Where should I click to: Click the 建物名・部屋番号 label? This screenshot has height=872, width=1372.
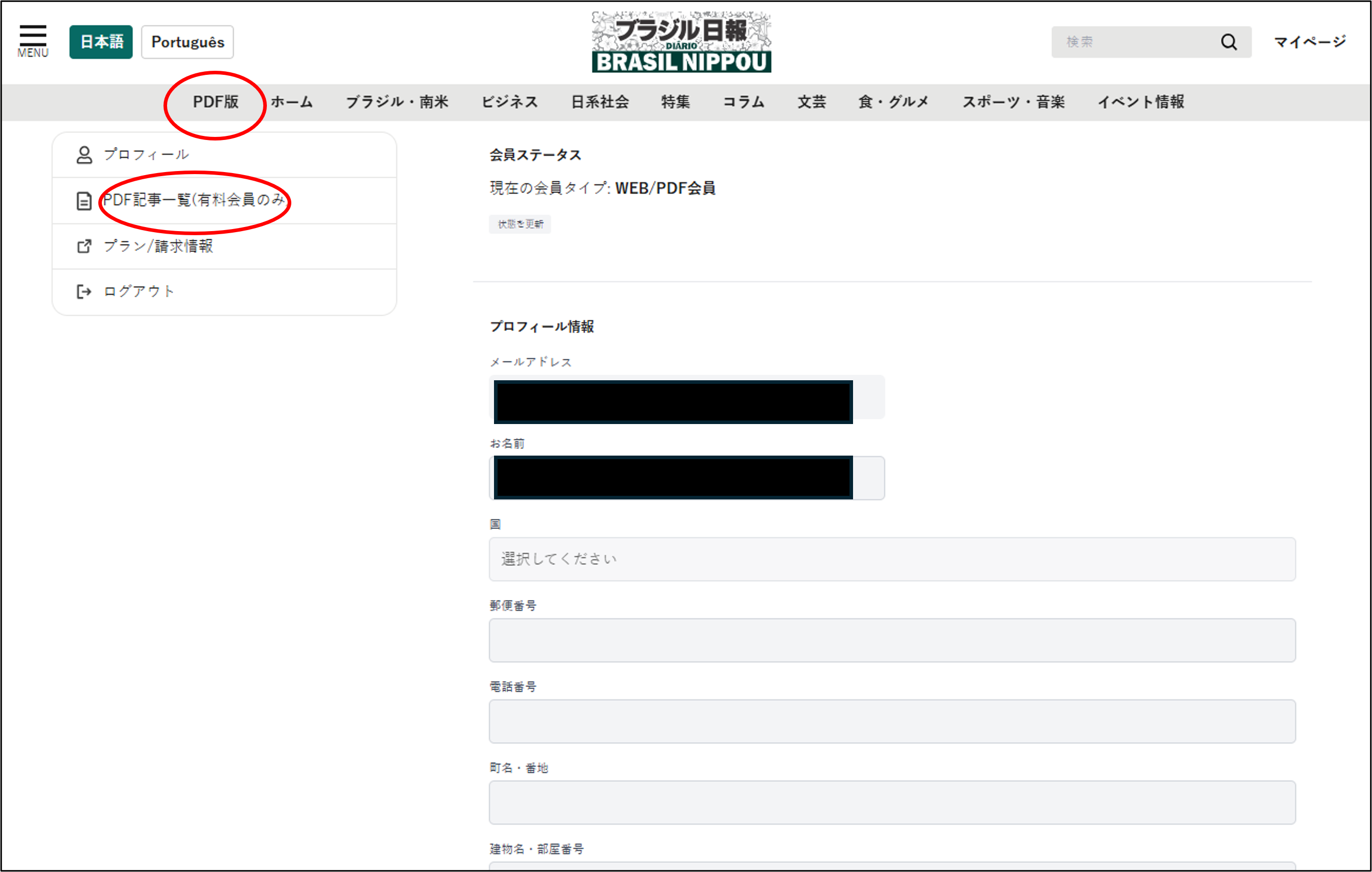pyautogui.click(x=537, y=849)
